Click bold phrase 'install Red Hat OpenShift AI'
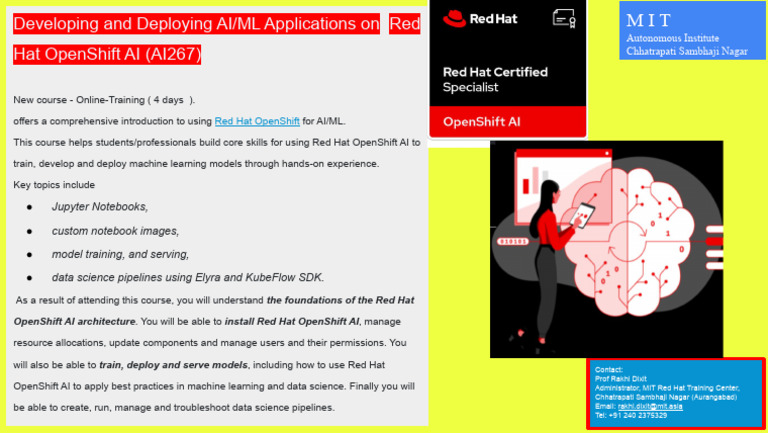The image size is (768, 433). point(291,321)
